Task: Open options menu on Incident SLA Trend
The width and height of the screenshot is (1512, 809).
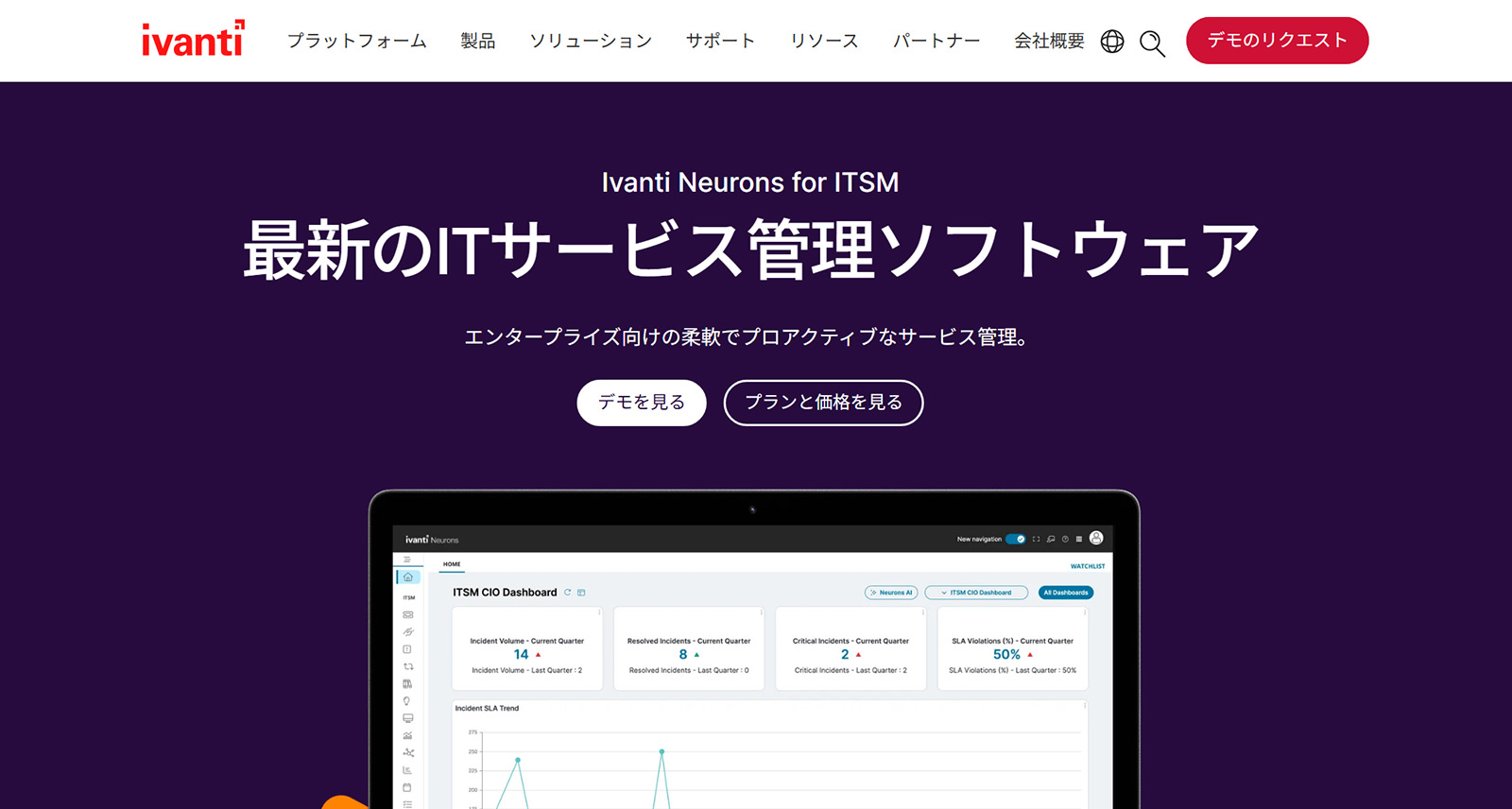Action: click(1085, 706)
